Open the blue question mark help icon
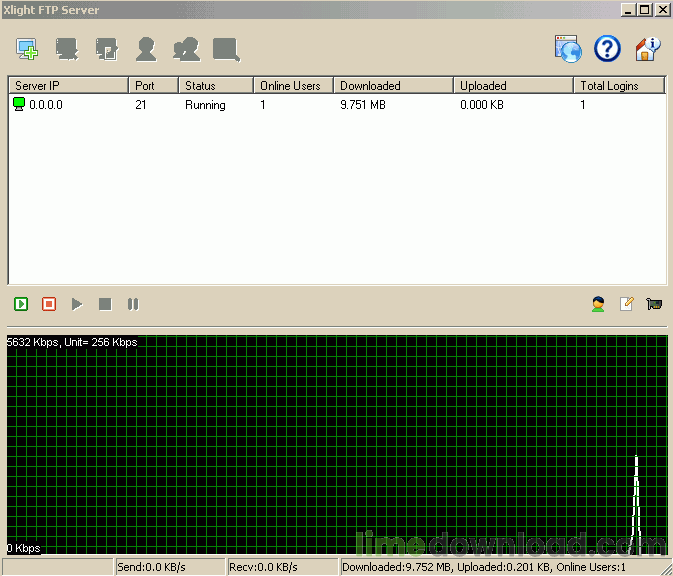This screenshot has width=673, height=576. pos(607,49)
